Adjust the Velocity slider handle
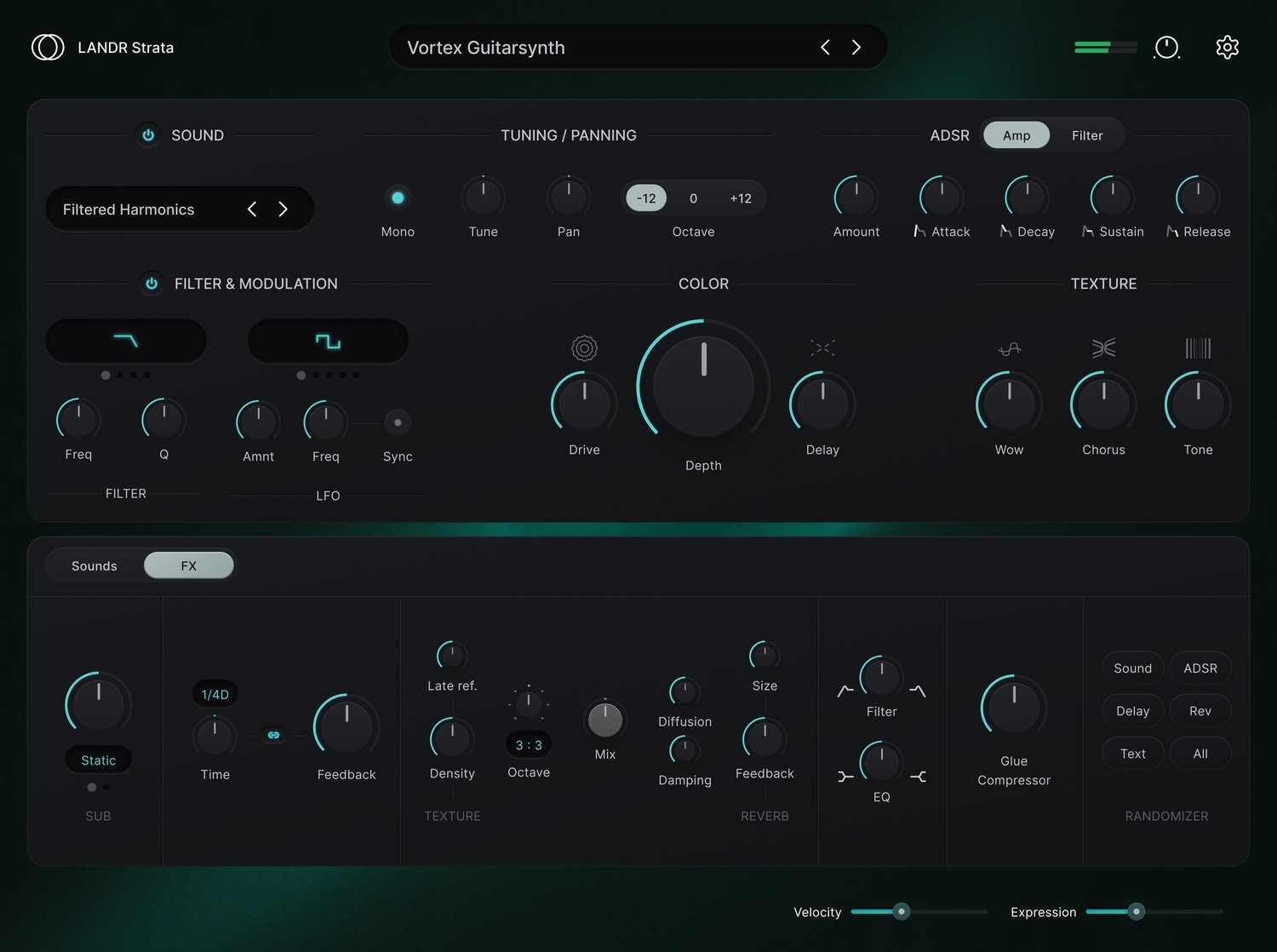 coord(901,912)
